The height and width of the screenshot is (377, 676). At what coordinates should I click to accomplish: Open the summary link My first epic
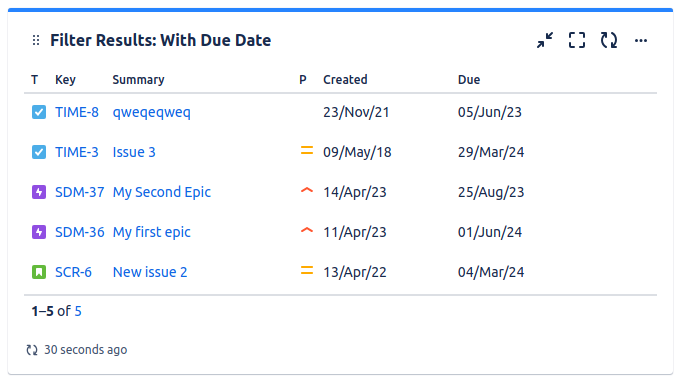151,232
